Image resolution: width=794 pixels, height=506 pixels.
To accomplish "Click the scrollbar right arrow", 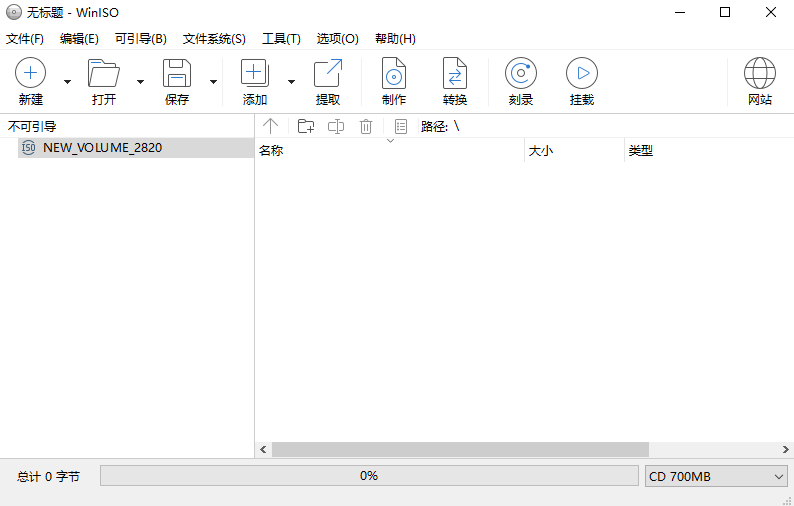I will coord(785,449).
